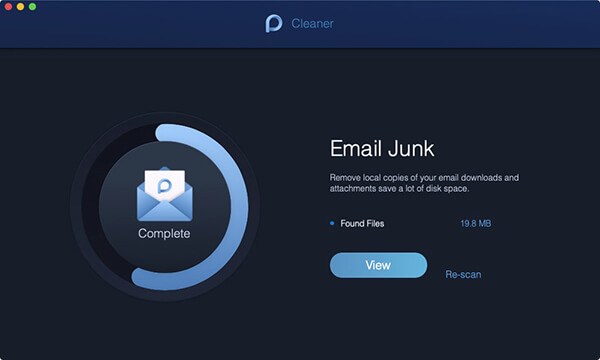Image resolution: width=600 pixels, height=360 pixels.
Task: Click the Cleaner title text
Action: coord(312,23)
